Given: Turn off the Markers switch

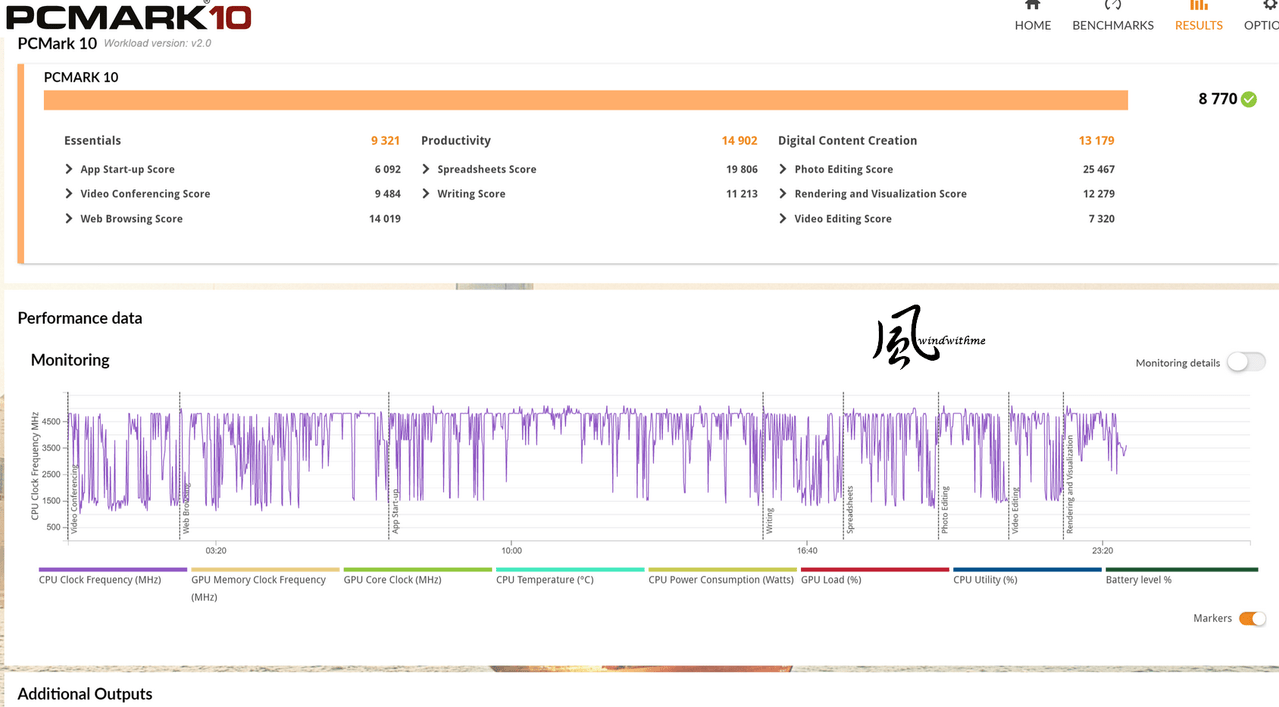Looking at the screenshot, I should click(x=1252, y=618).
